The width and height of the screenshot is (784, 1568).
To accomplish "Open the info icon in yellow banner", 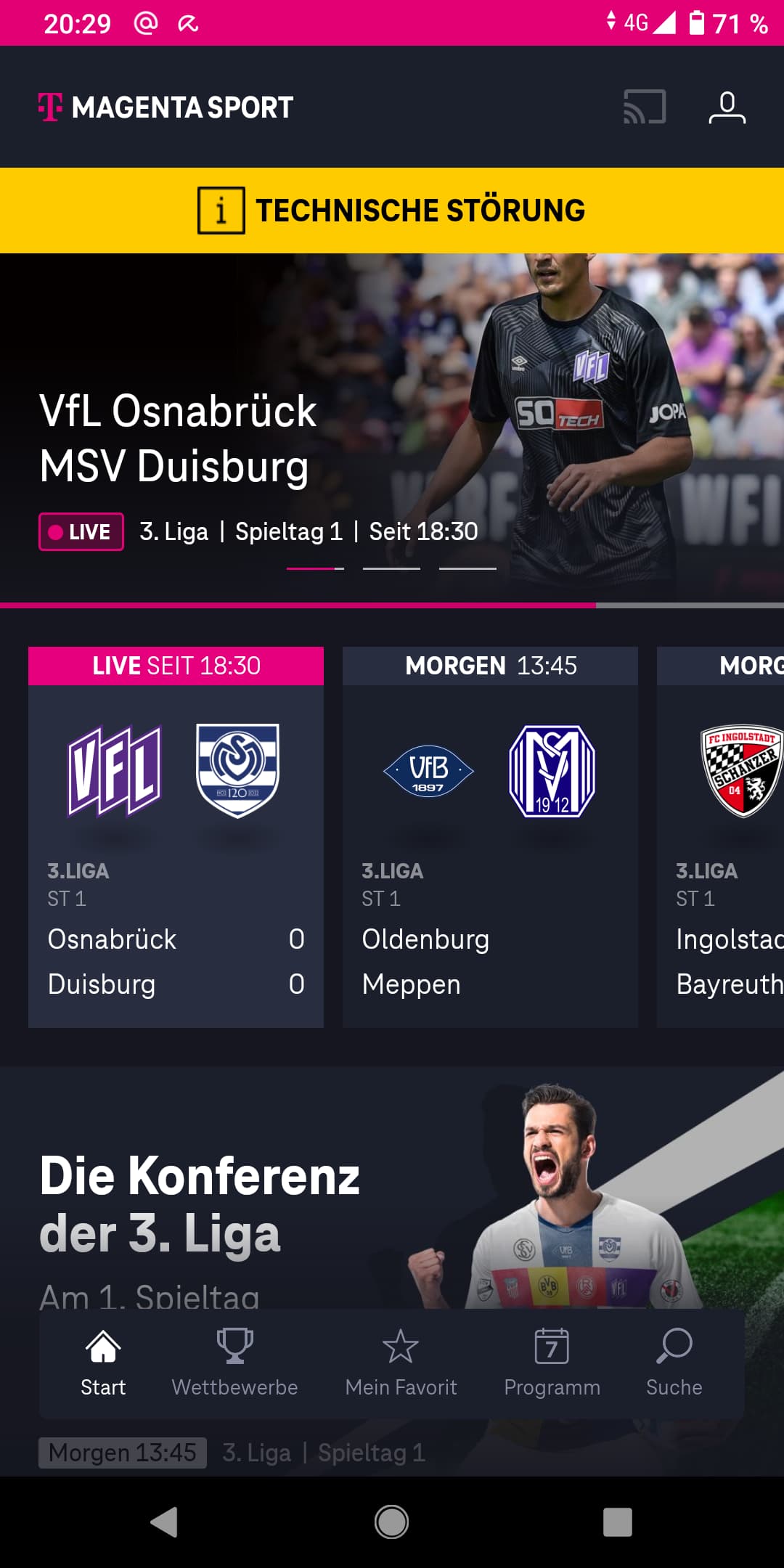I will [221, 211].
